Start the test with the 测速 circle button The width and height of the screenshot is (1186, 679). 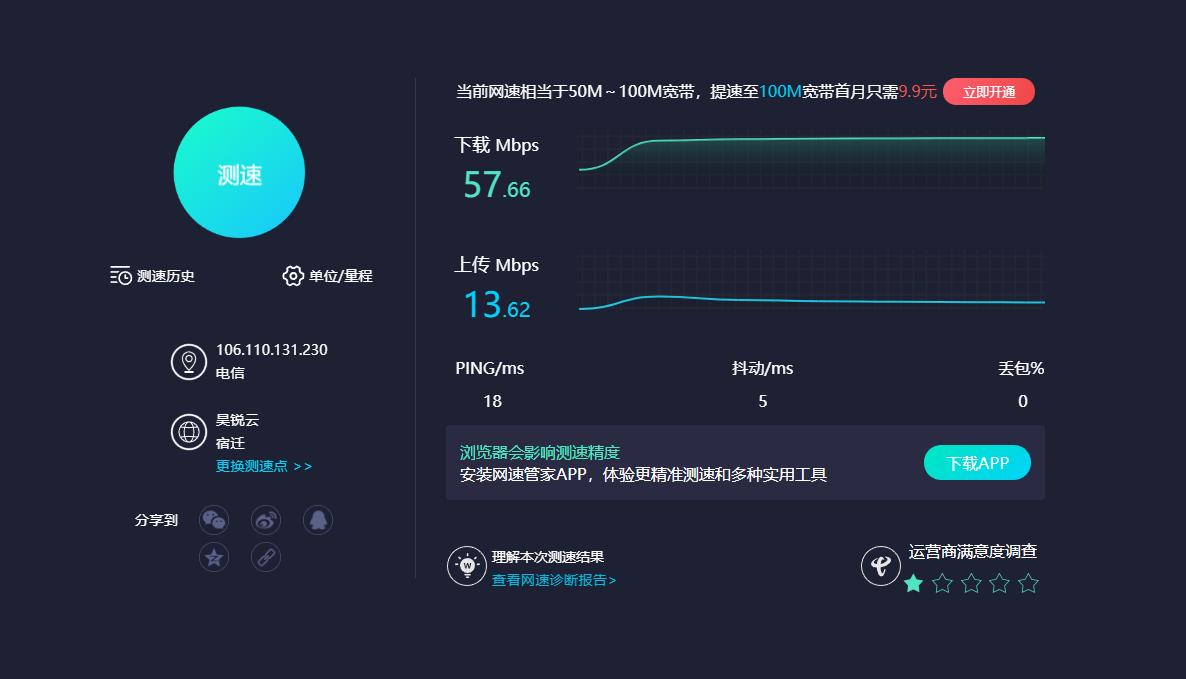[x=239, y=172]
